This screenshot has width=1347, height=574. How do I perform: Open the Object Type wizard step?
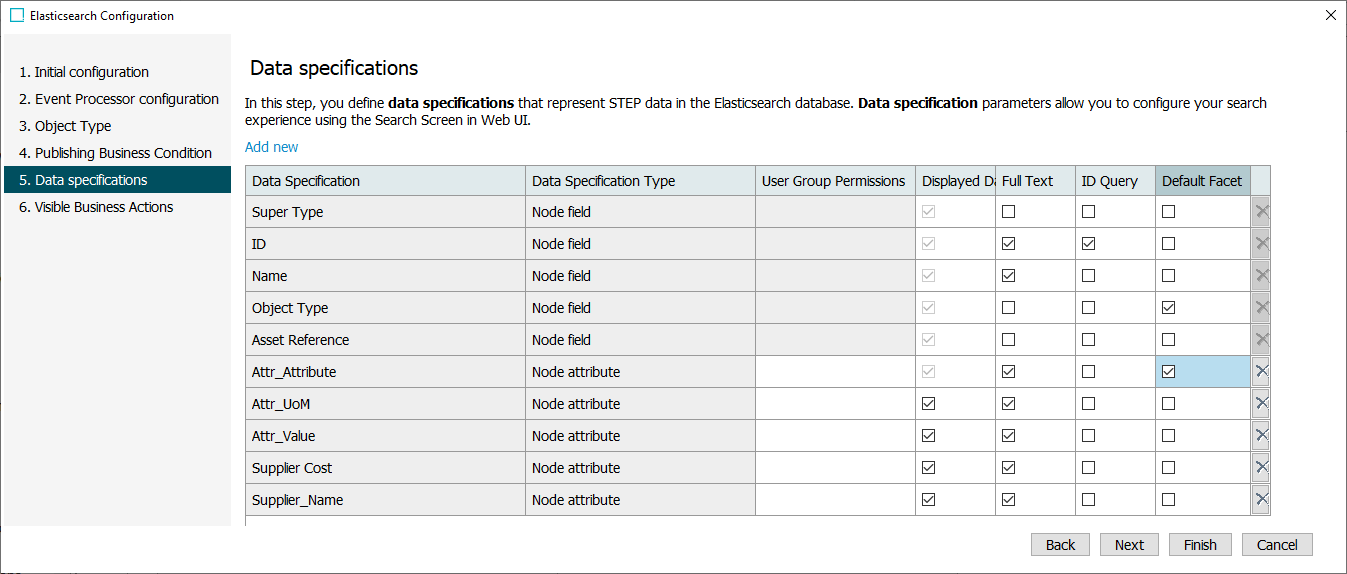pyautogui.click(x=73, y=126)
